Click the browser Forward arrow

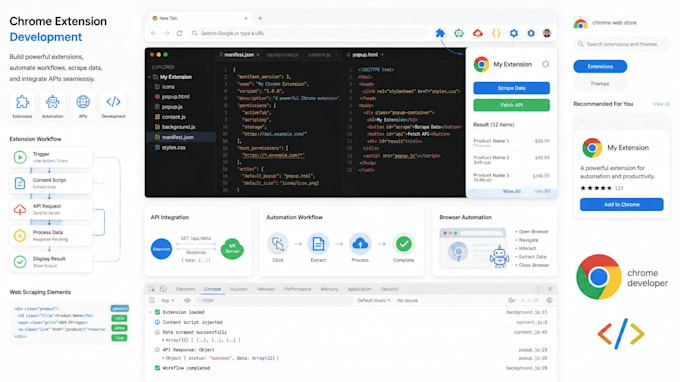(167, 33)
